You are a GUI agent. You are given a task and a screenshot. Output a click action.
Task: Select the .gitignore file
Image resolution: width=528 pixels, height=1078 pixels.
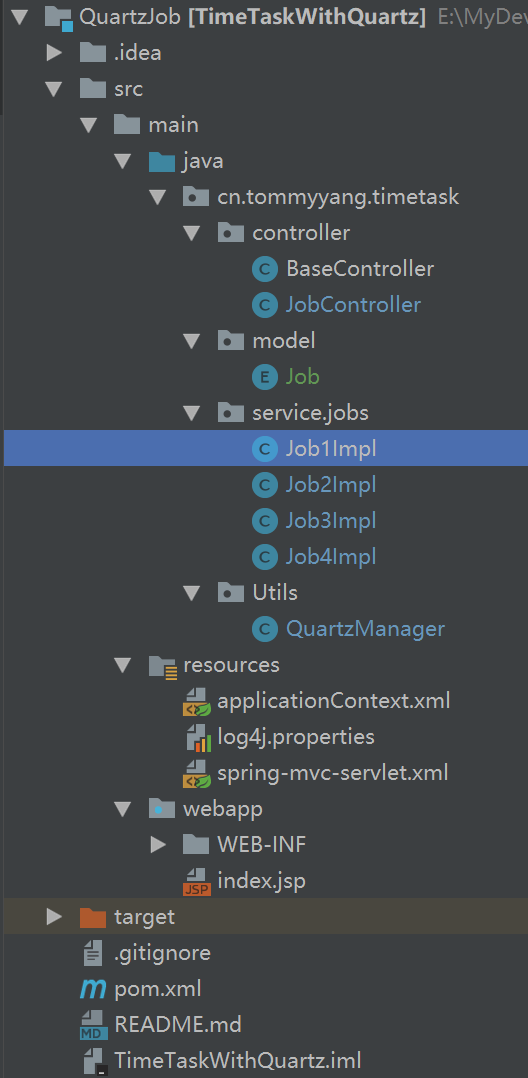(x=162, y=954)
